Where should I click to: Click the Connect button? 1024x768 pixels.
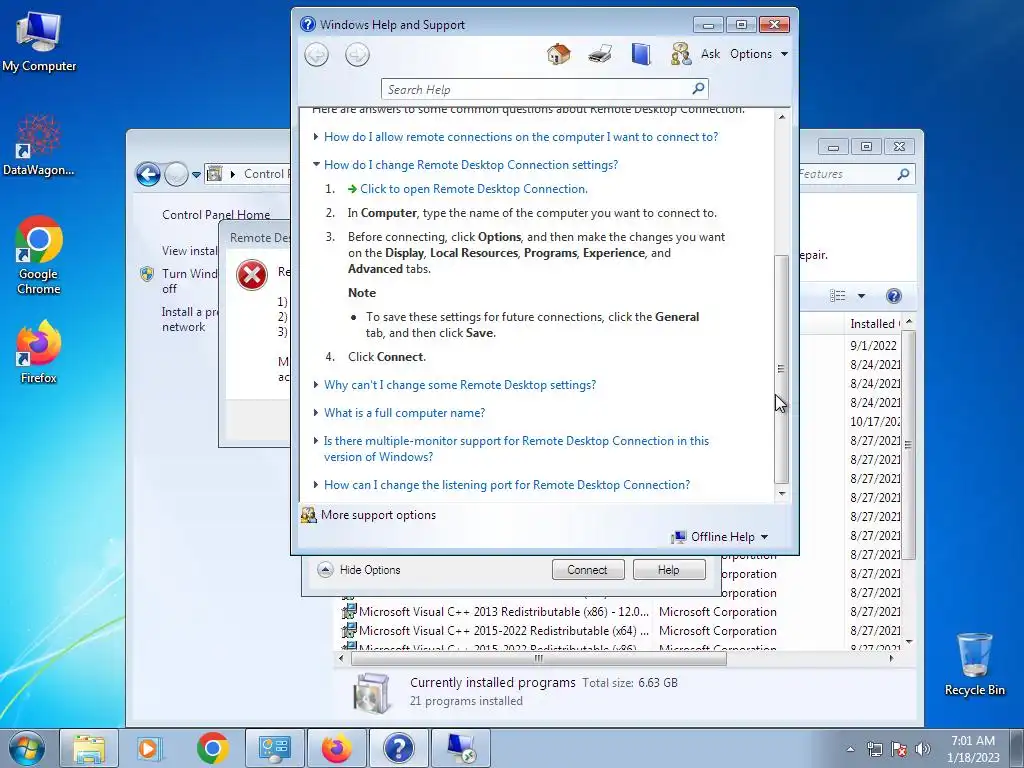pyautogui.click(x=588, y=569)
